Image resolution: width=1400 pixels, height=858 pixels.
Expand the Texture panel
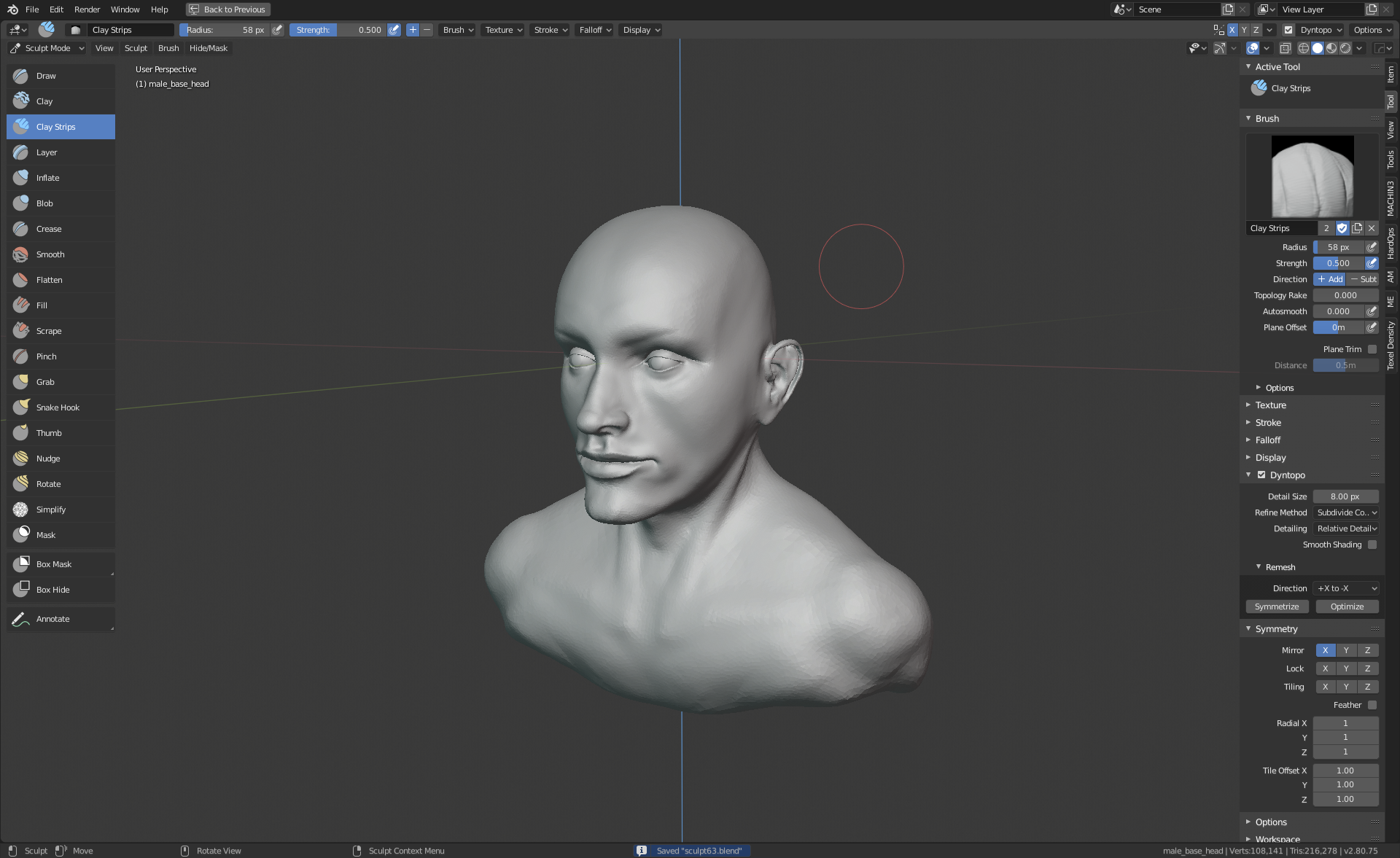1270,405
